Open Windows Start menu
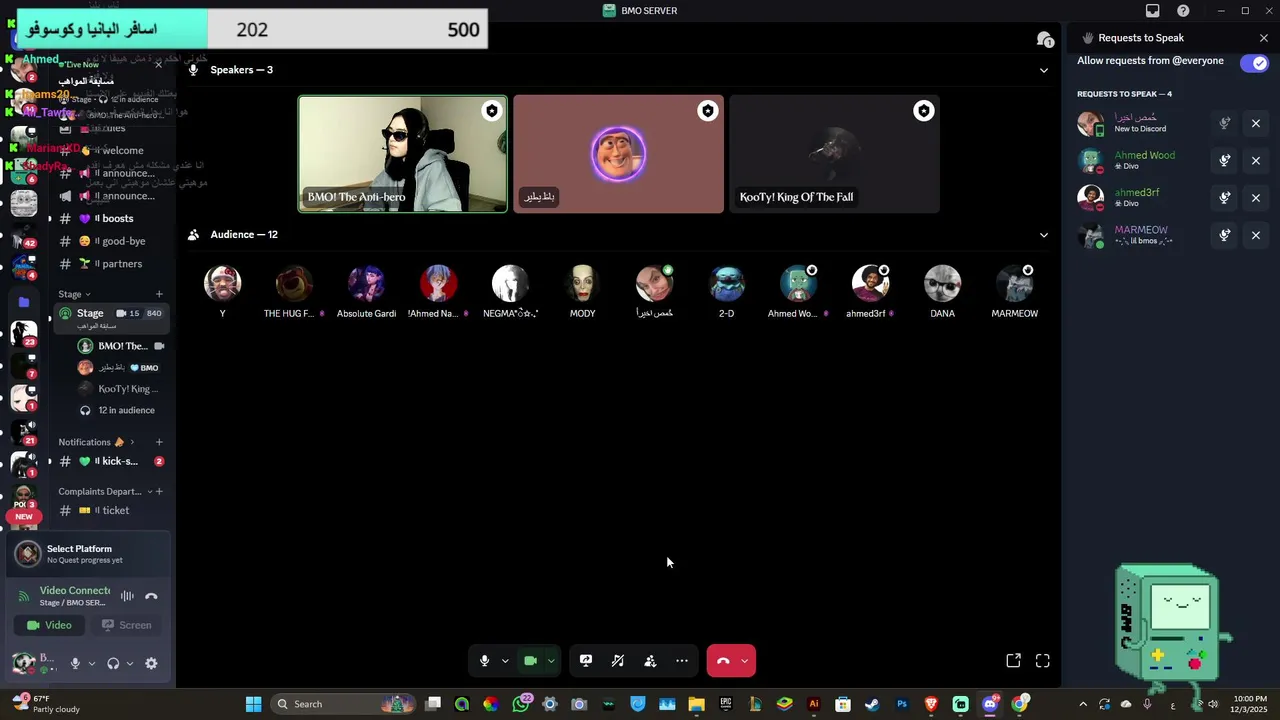The height and width of the screenshot is (720, 1280). click(x=254, y=704)
